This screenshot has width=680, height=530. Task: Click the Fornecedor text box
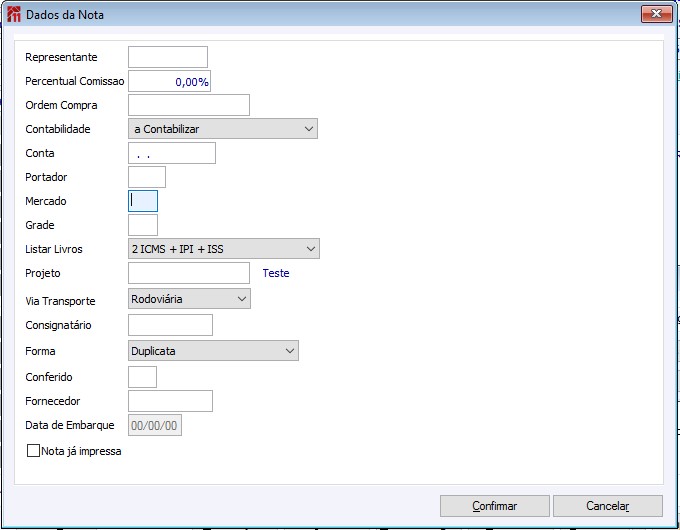[171, 401]
